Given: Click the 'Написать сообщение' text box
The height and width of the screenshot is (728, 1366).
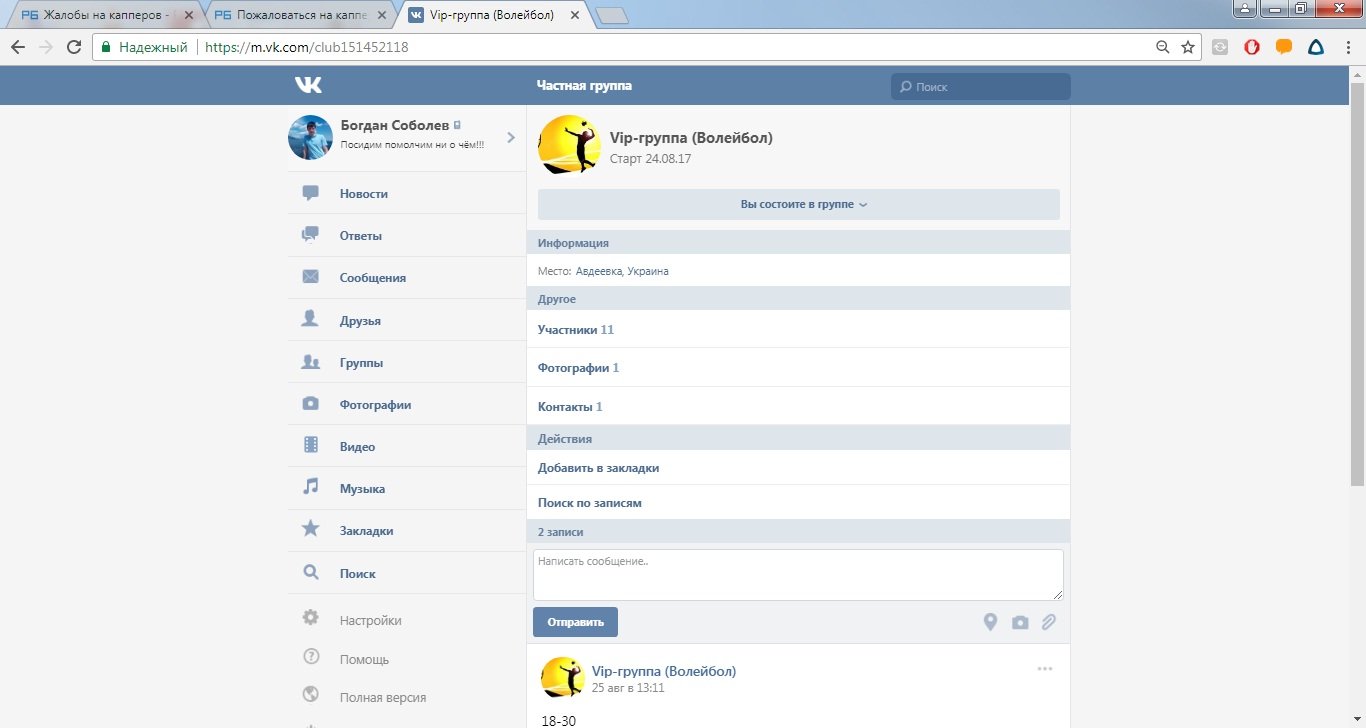Looking at the screenshot, I should (x=797, y=575).
